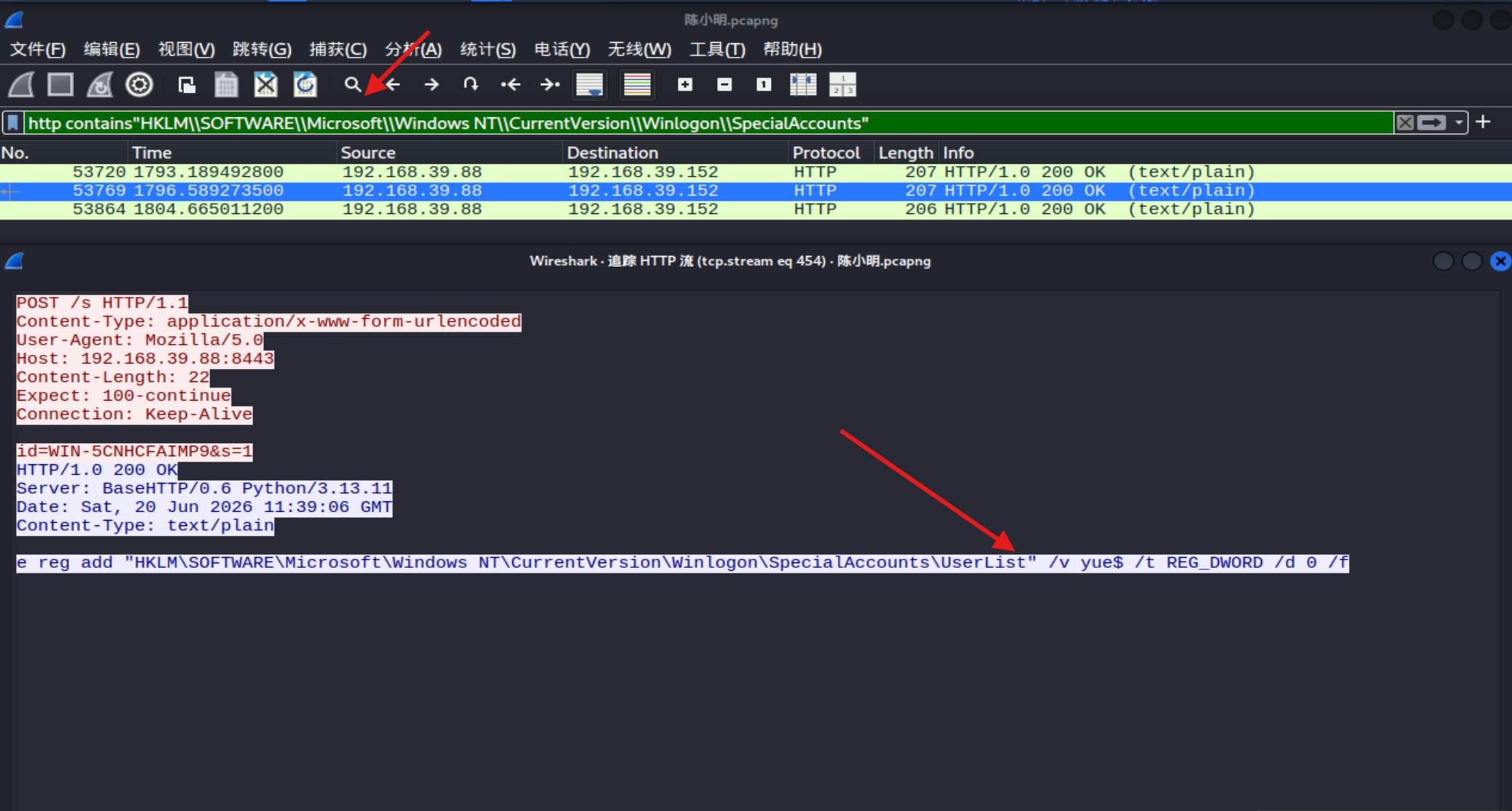The image size is (1512, 811).
Task: Go to specified packet
Action: point(471,85)
